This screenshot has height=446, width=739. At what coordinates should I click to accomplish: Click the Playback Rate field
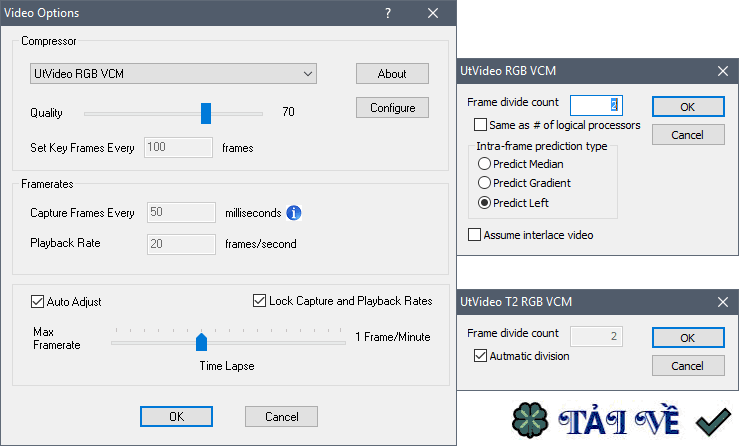pyautogui.click(x=181, y=244)
